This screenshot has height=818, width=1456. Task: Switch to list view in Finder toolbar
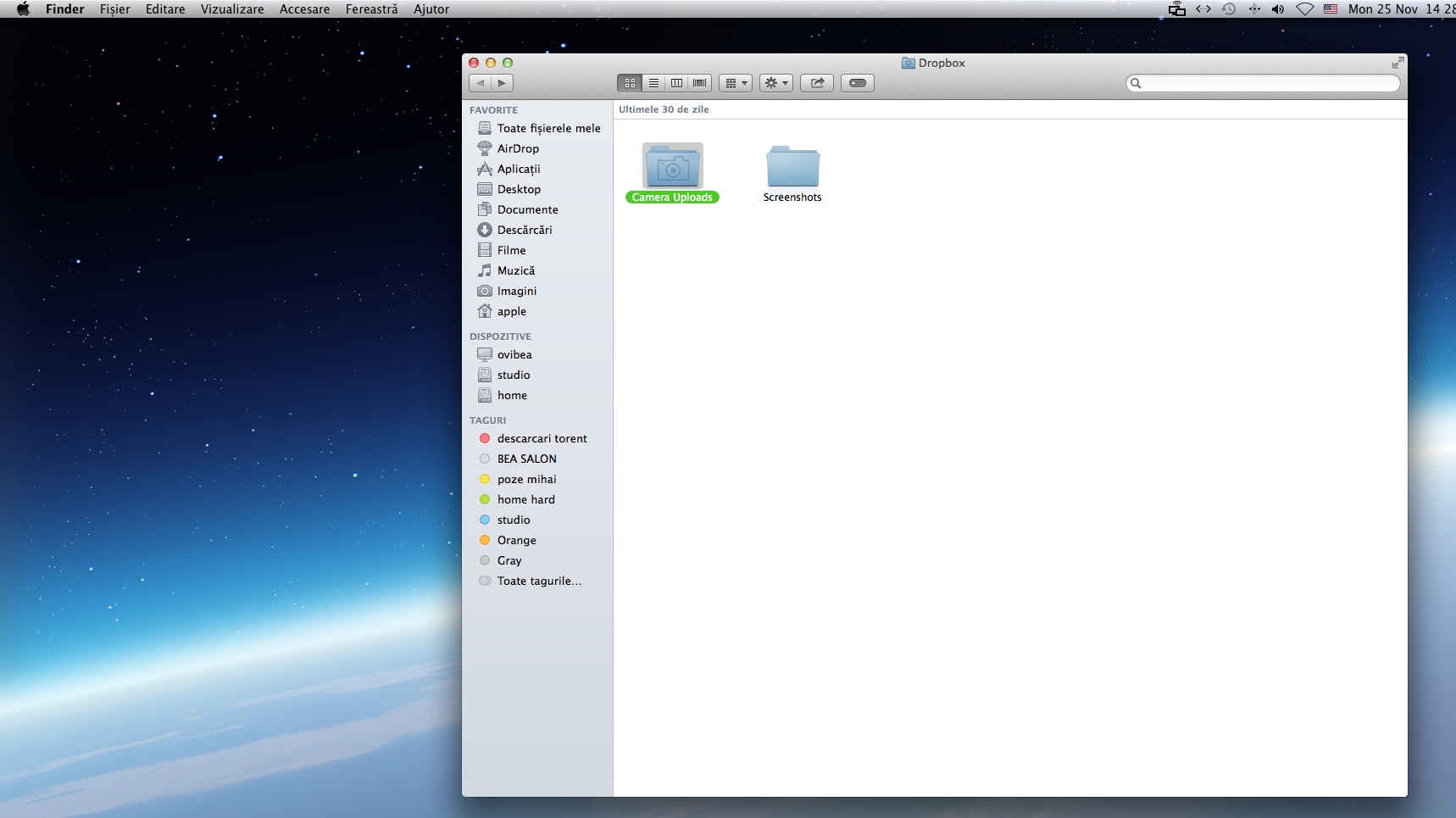[x=653, y=83]
